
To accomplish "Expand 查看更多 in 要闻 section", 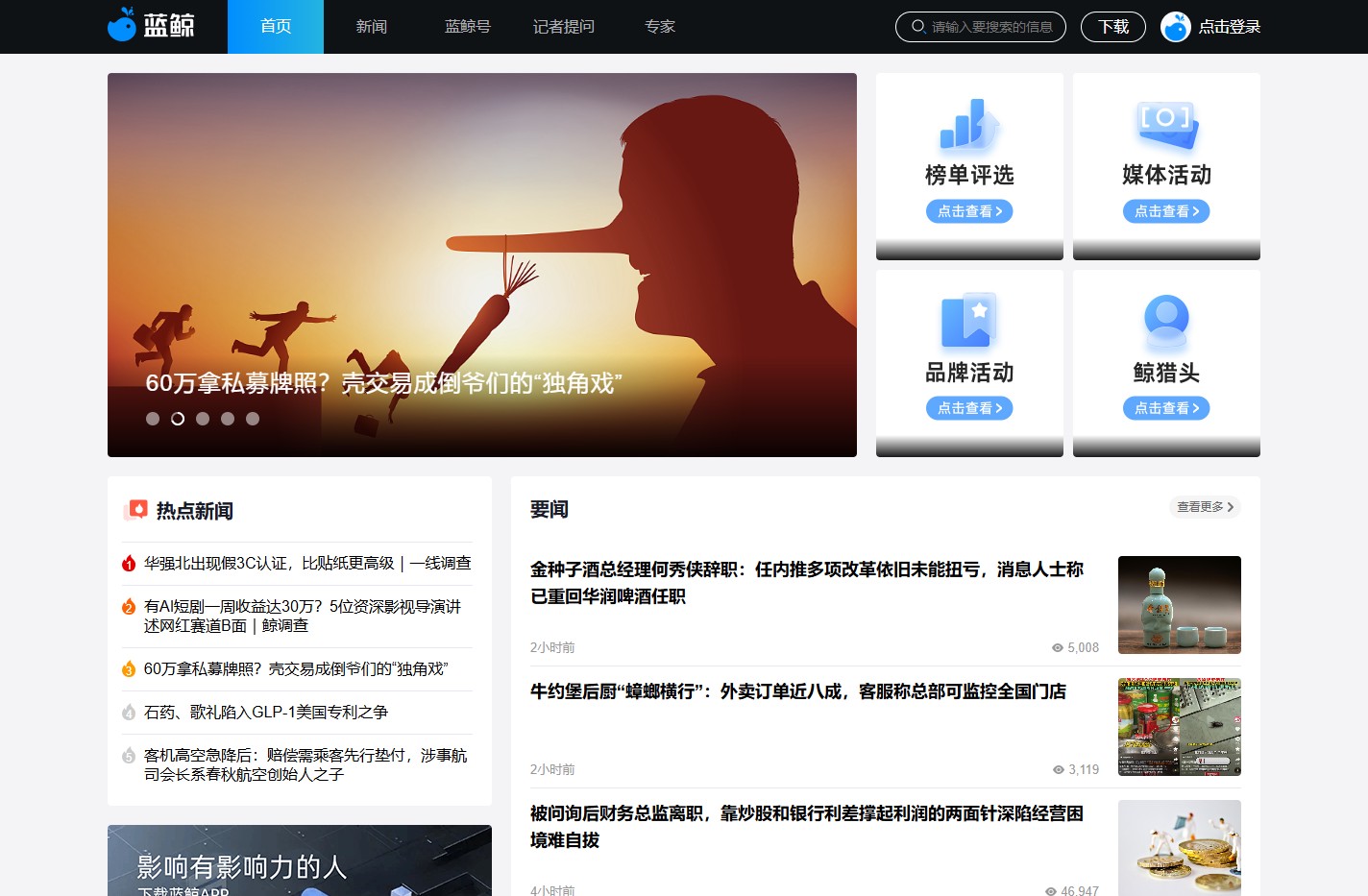I will 1205,507.
